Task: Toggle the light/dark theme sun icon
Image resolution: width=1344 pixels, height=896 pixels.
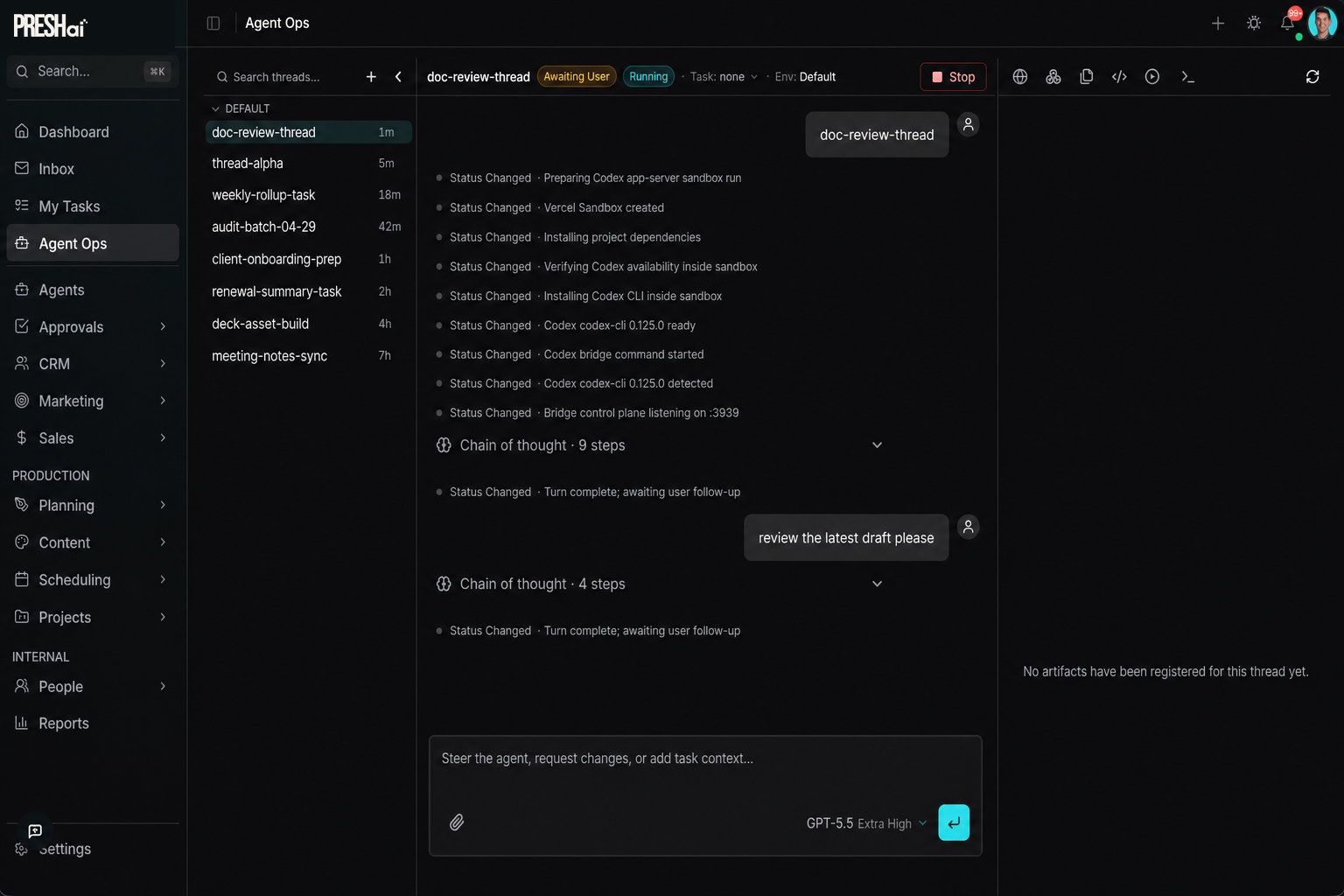Action: click(1253, 24)
